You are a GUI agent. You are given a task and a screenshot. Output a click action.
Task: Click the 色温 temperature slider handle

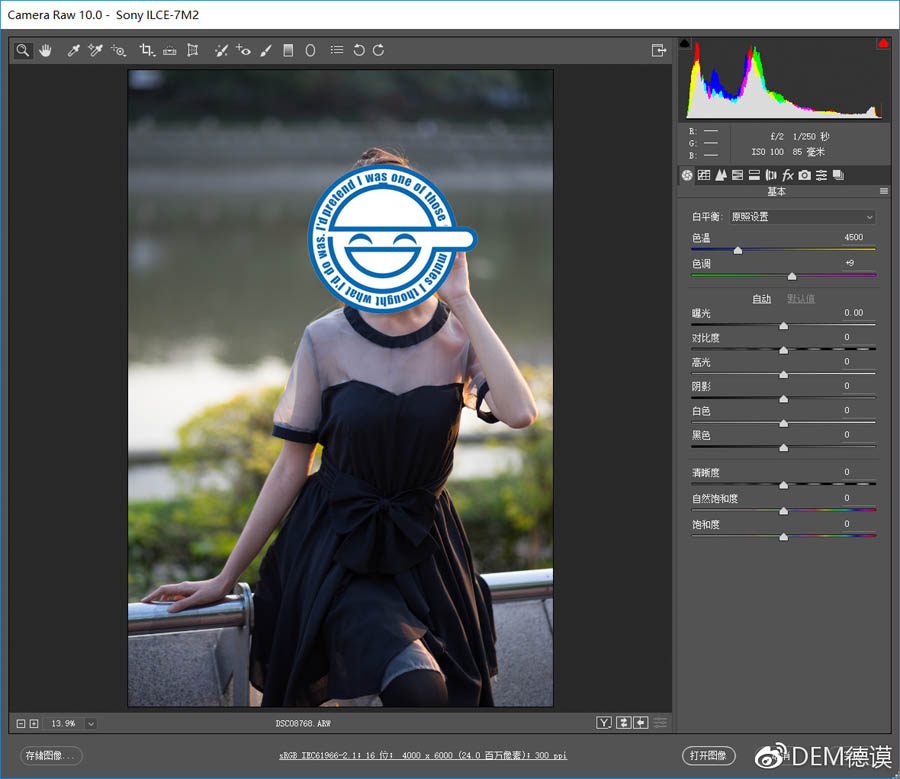click(x=738, y=250)
